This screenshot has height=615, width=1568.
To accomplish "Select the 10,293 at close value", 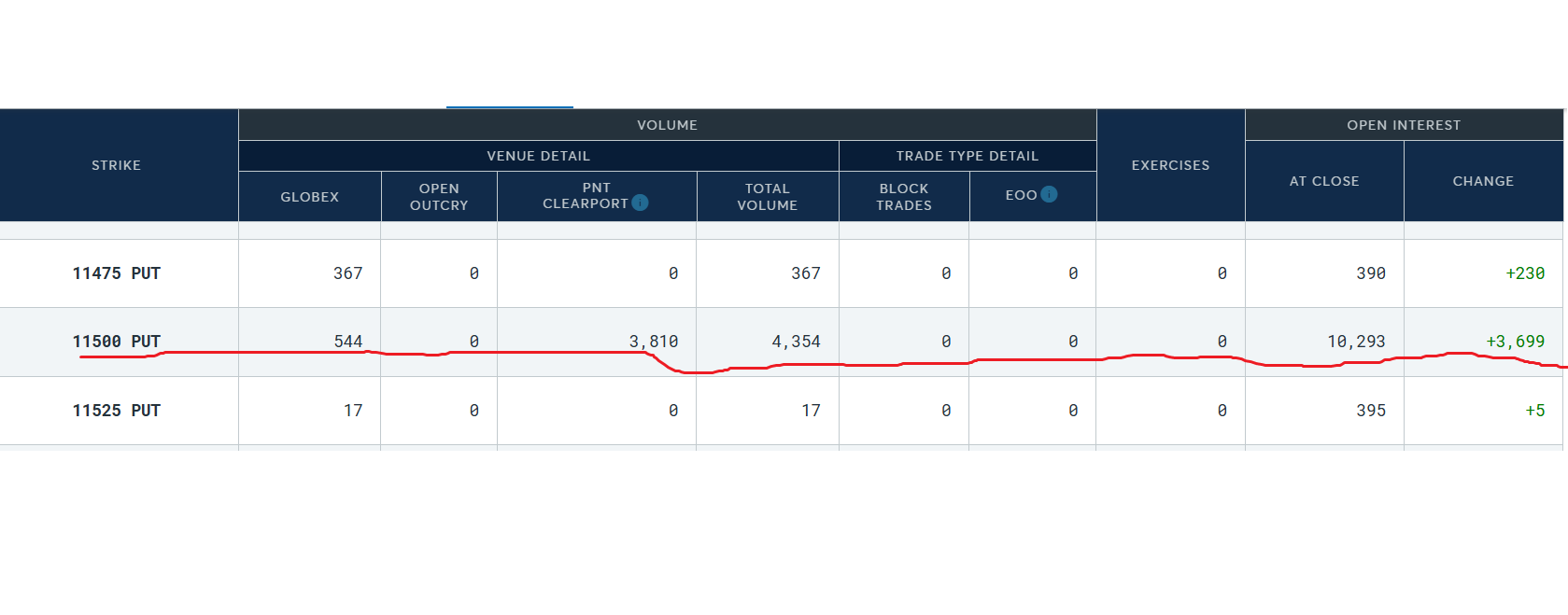I will [1356, 342].
